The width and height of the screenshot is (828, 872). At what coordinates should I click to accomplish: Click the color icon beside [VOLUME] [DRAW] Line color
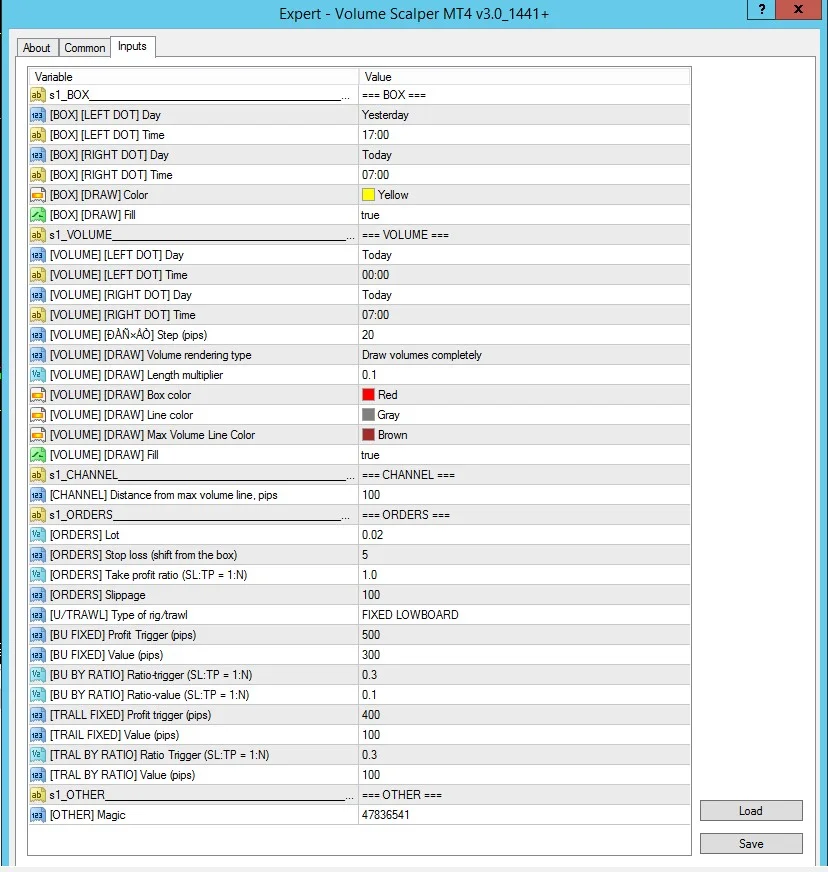37,415
